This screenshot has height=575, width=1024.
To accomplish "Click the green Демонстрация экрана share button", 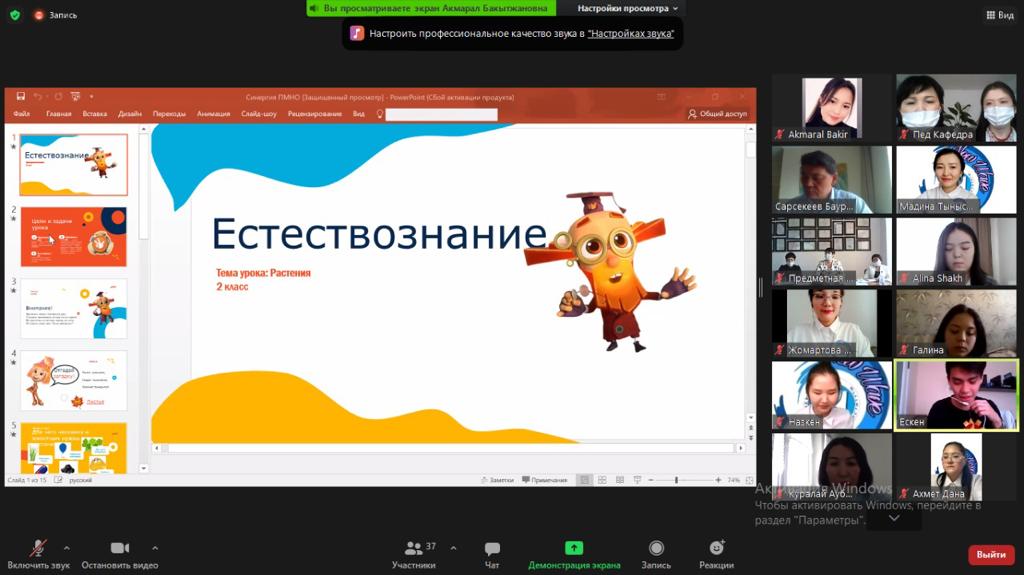I will [x=574, y=548].
